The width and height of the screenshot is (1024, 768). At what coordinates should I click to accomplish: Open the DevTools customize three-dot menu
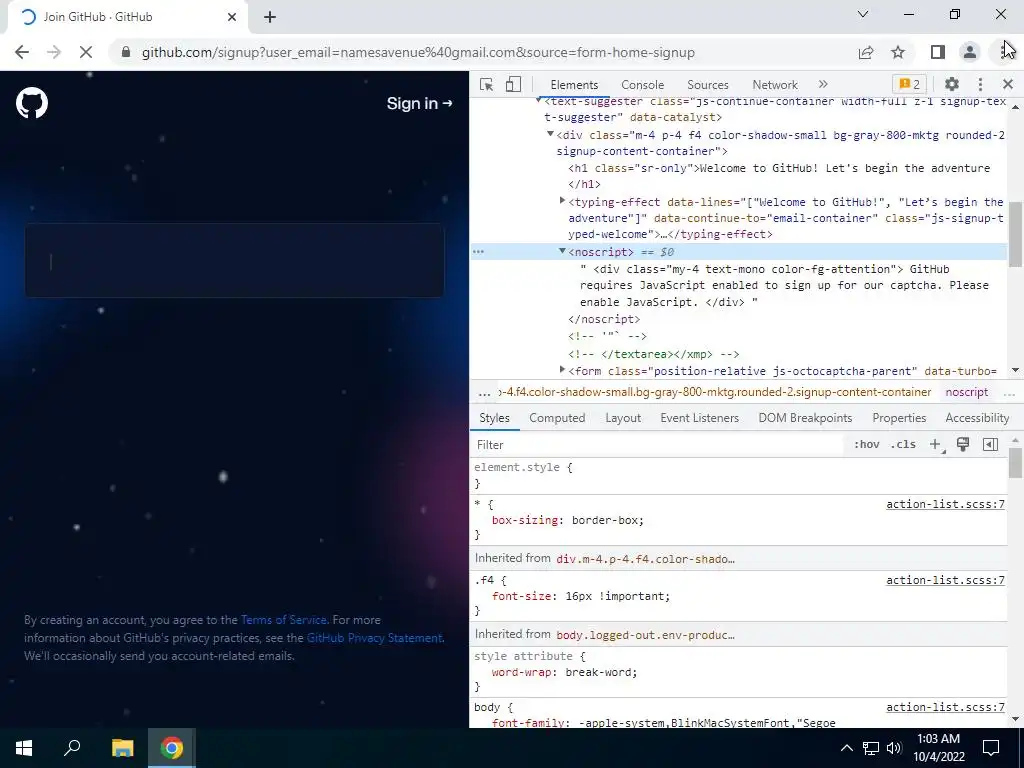(x=980, y=84)
